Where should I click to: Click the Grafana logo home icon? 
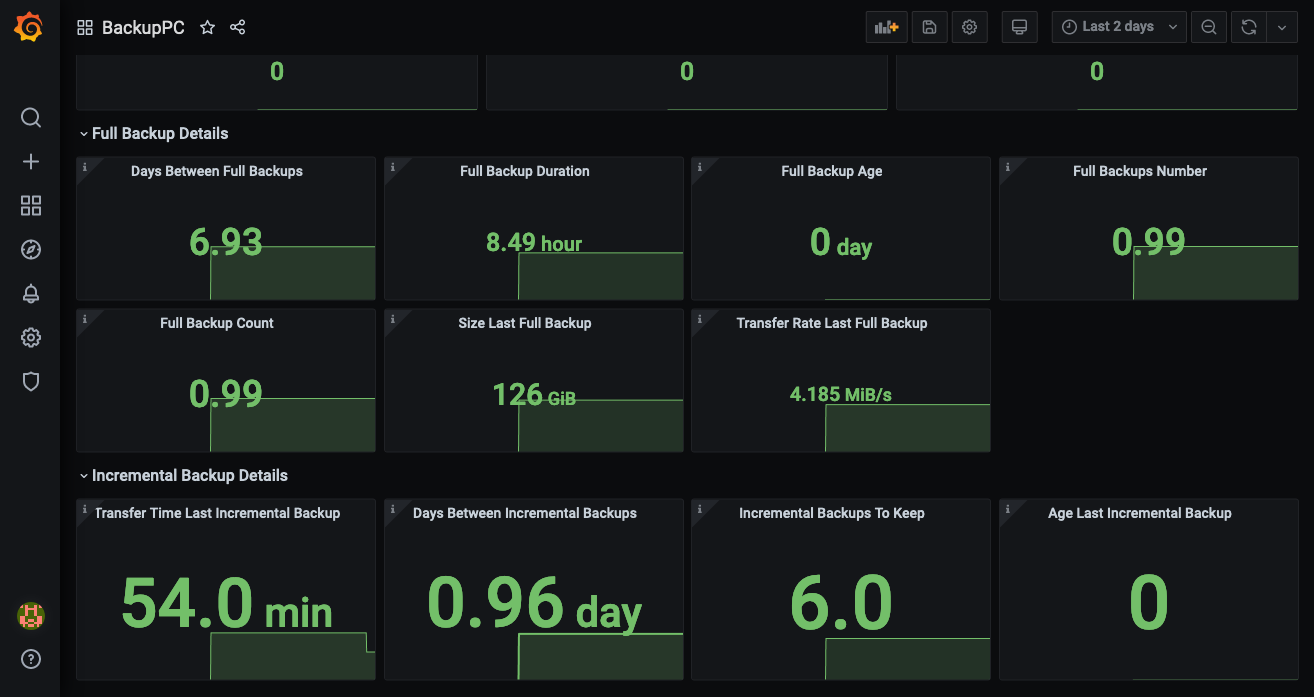tap(29, 27)
